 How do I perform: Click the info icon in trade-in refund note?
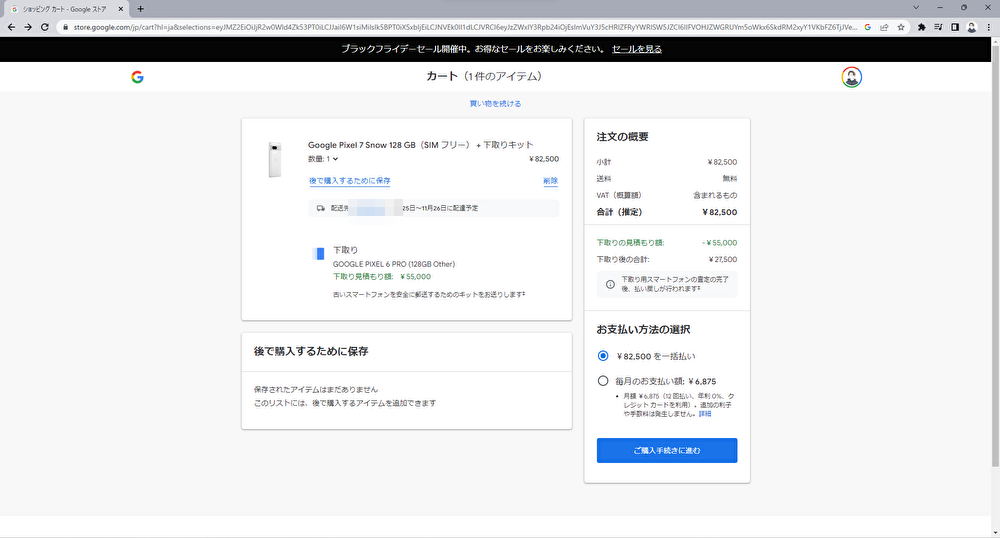(x=611, y=285)
